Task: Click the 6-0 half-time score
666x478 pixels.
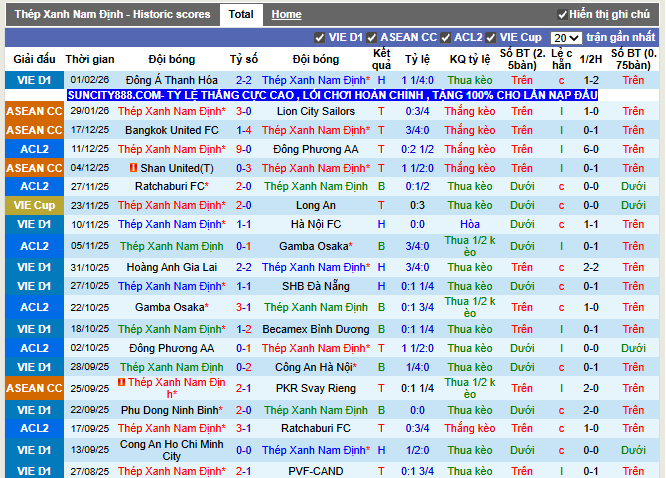Action: (591, 149)
